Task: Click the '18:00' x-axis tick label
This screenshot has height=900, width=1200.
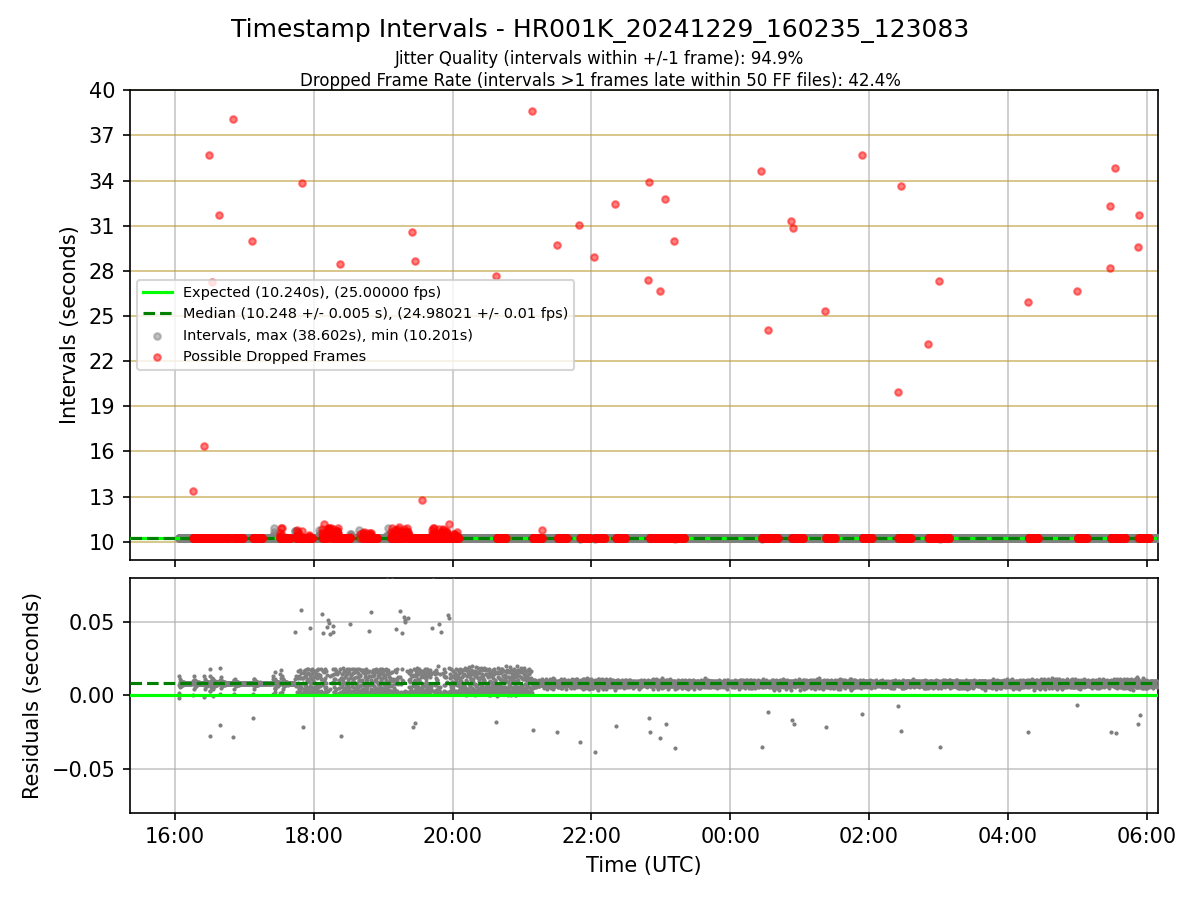Action: [x=314, y=834]
